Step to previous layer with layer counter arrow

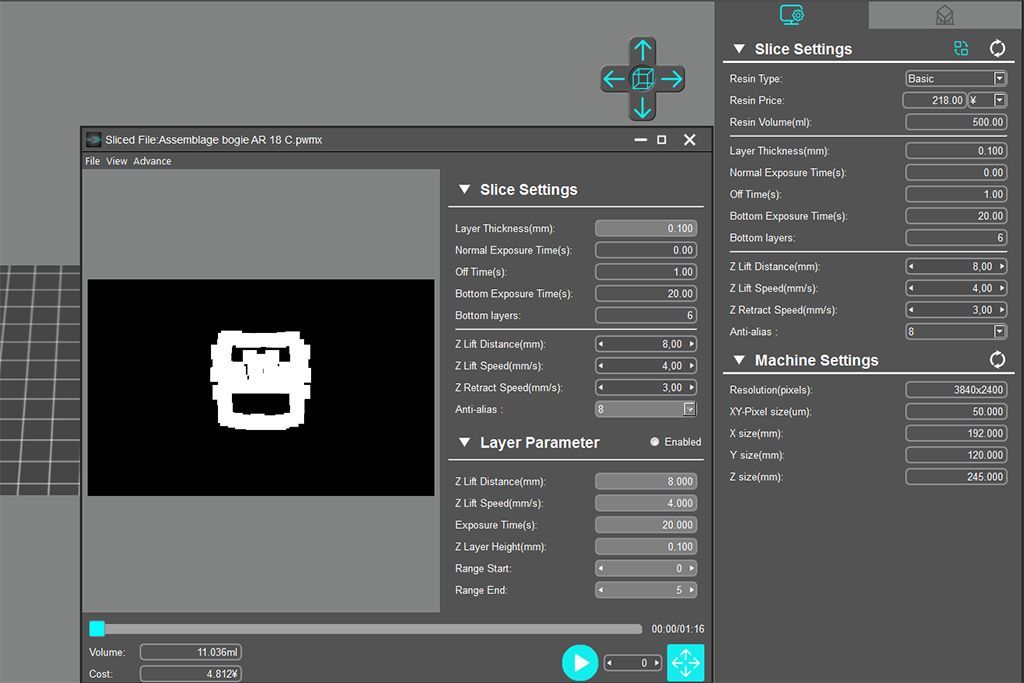point(609,663)
